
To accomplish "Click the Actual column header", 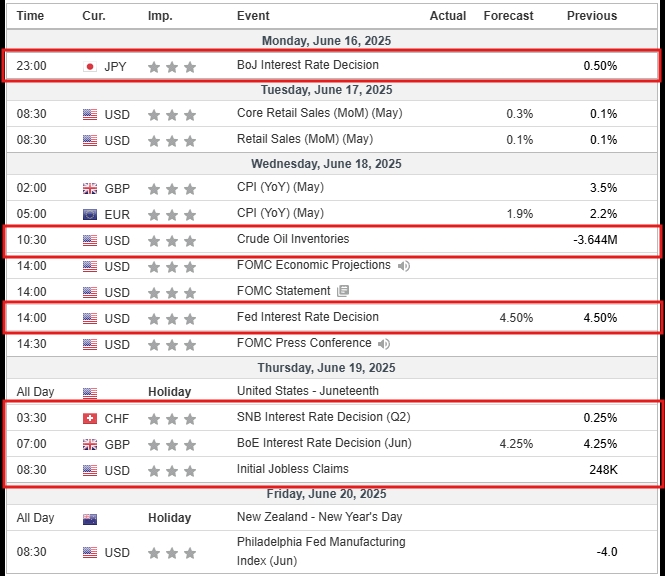I will pyautogui.click(x=448, y=16).
